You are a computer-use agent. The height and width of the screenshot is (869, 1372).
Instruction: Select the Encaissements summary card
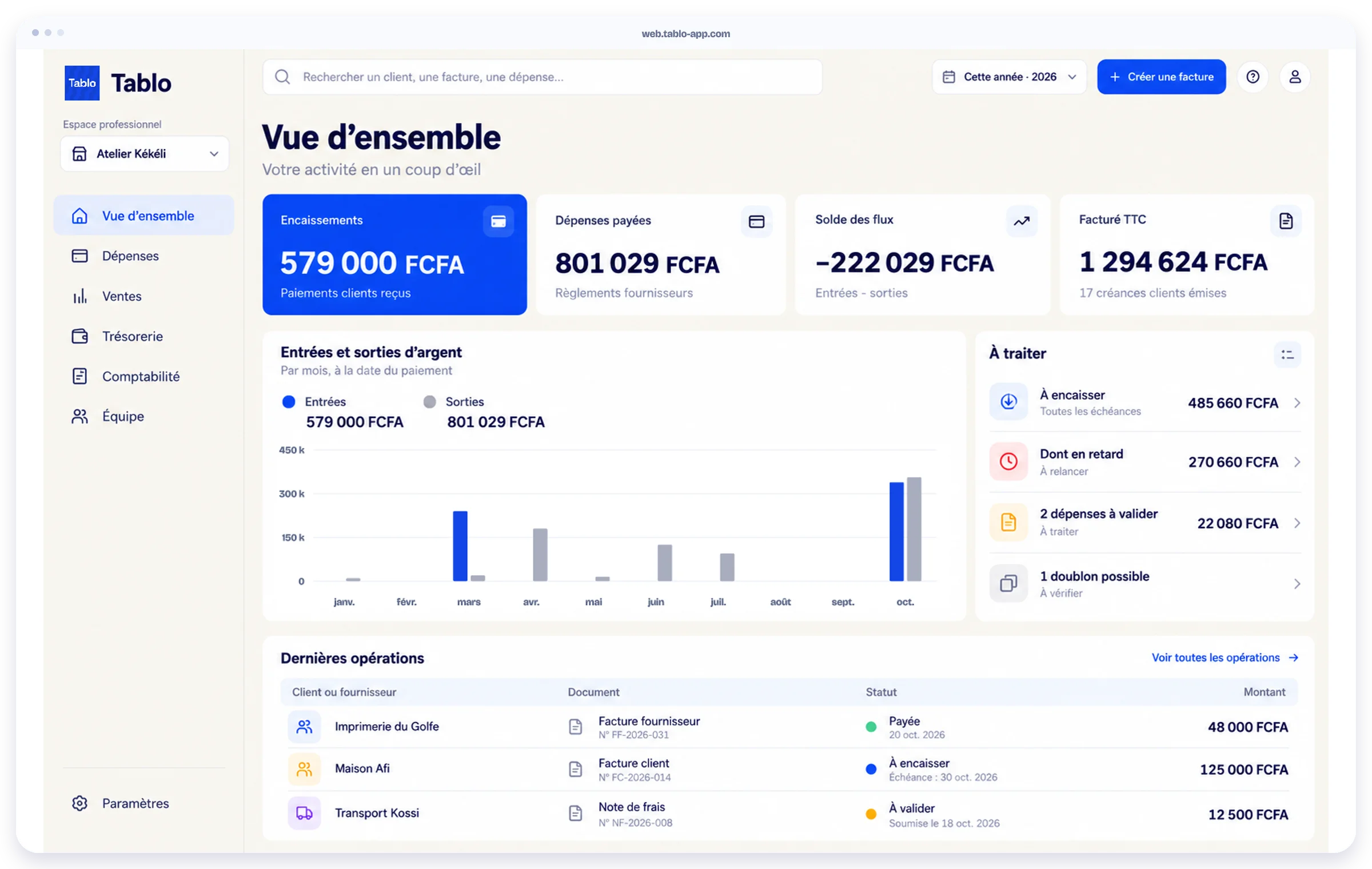click(x=394, y=254)
